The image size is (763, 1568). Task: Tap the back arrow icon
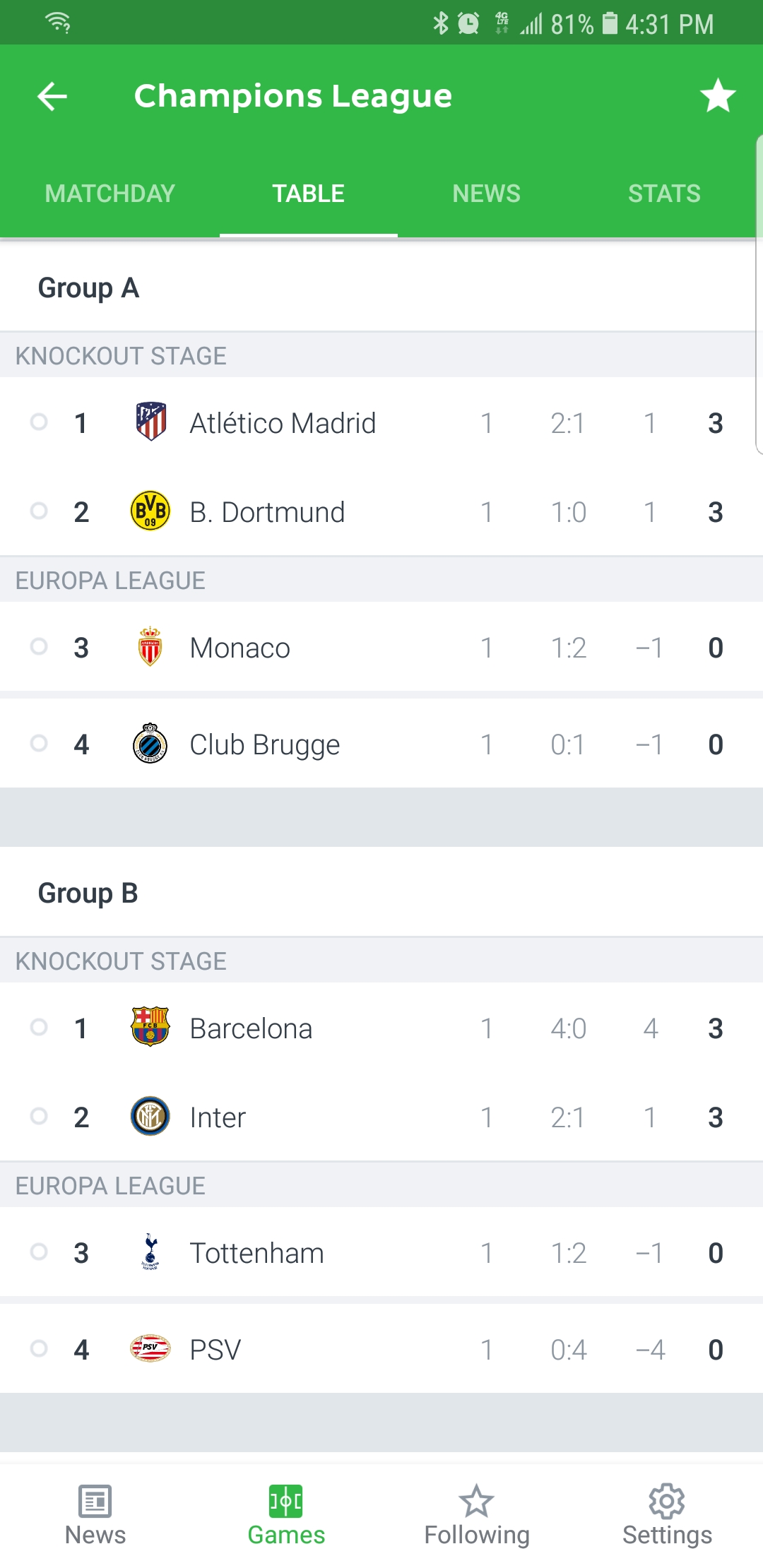click(52, 96)
